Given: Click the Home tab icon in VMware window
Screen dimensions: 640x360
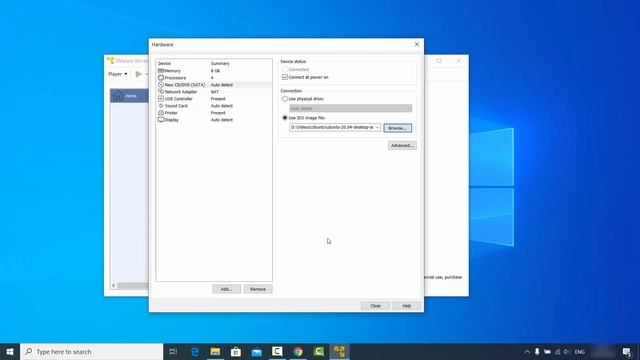Looking at the screenshot, I should click(x=118, y=96).
